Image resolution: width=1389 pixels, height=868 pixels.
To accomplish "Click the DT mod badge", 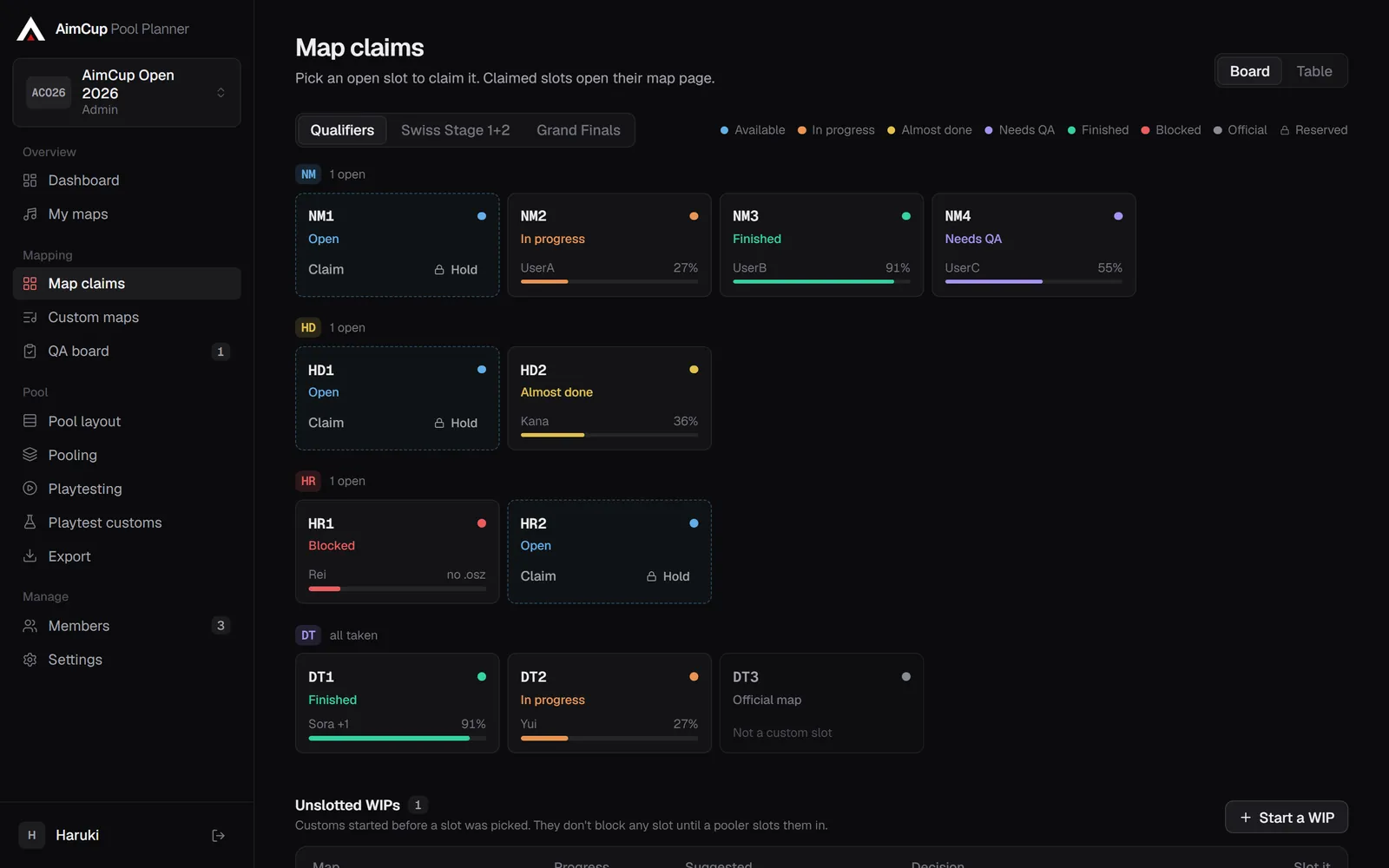I will [x=308, y=635].
